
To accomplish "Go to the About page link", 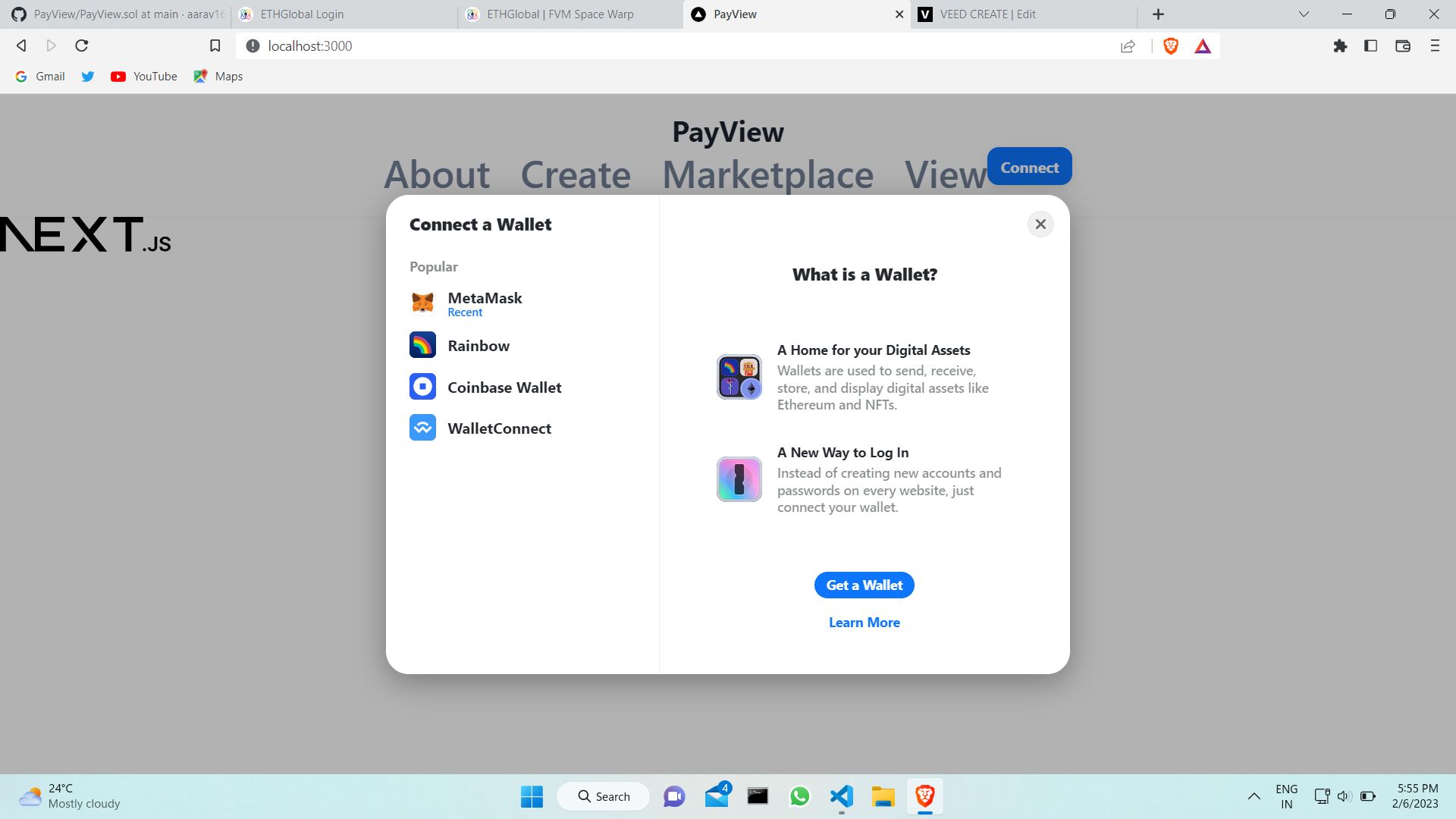I will tap(437, 174).
